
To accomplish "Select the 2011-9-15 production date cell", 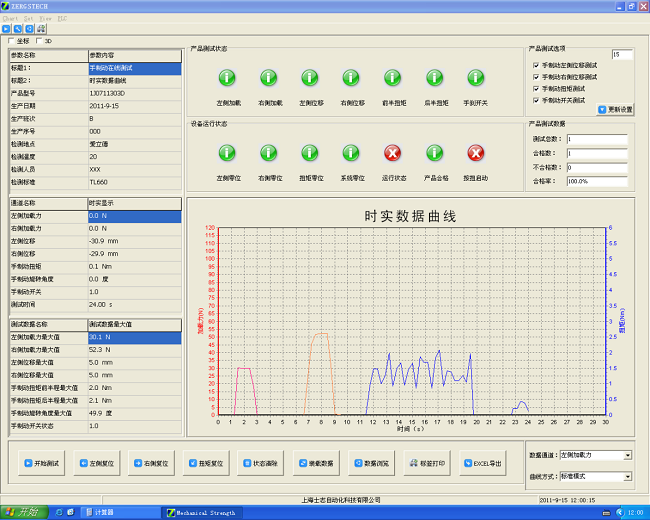I will coord(135,106).
